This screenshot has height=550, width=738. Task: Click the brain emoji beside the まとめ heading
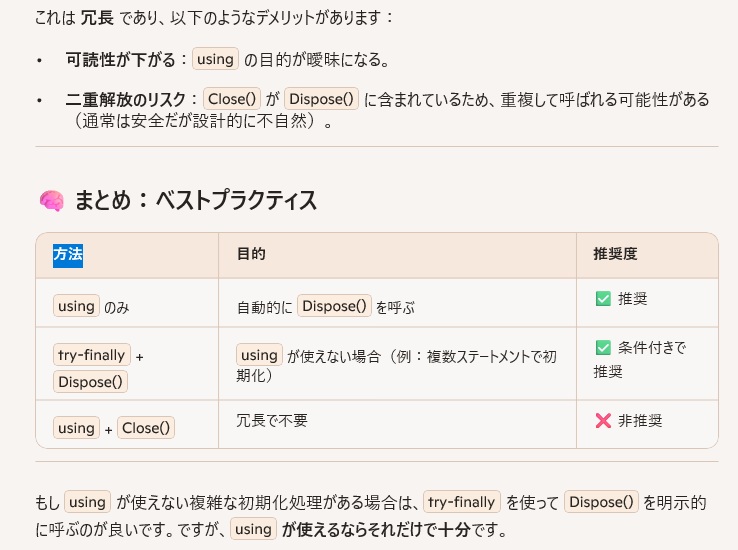pos(51,201)
